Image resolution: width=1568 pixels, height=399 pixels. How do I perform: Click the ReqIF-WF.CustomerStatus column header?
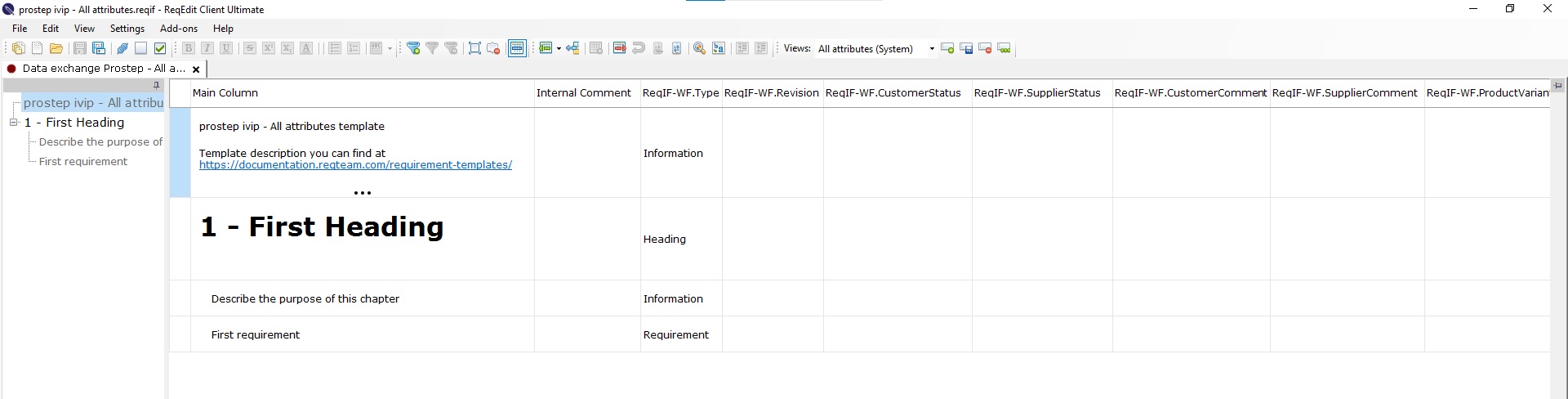tap(898, 93)
